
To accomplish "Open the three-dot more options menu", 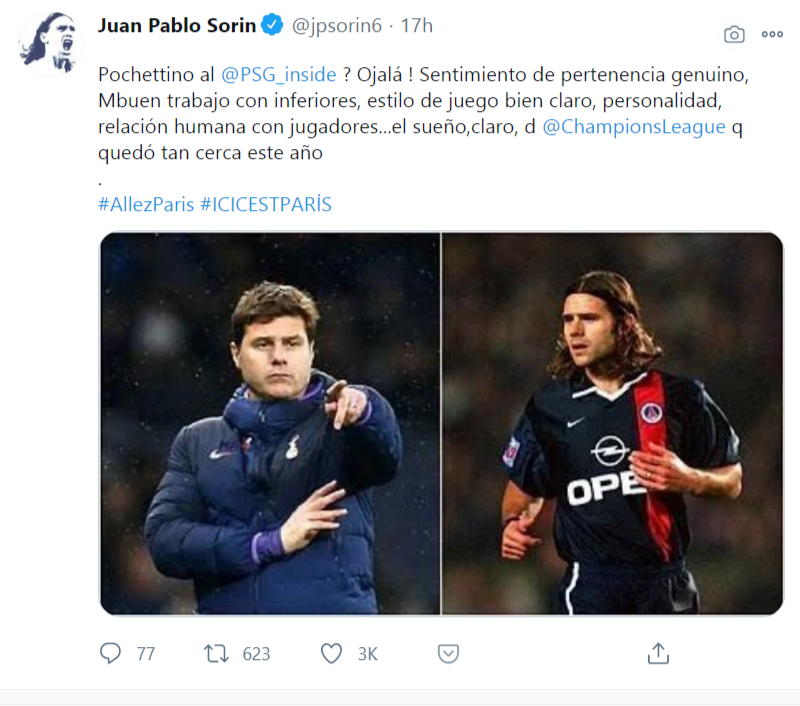I will 772,34.
